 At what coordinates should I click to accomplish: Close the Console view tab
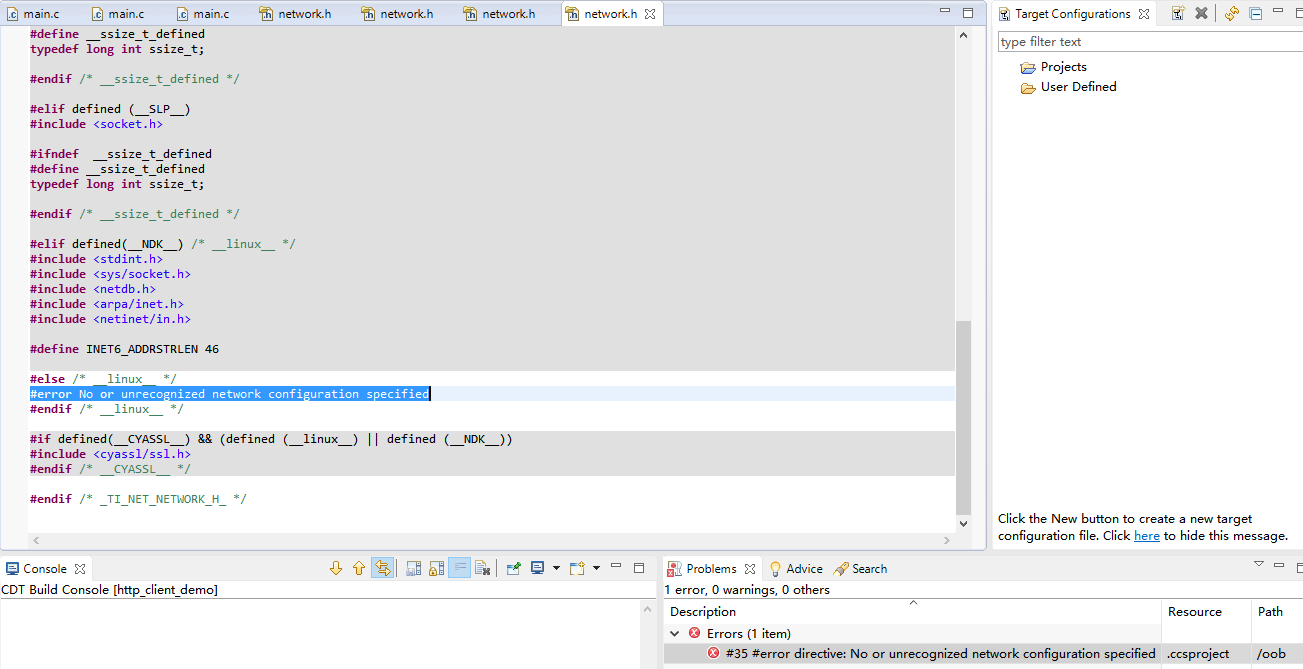[80, 569]
